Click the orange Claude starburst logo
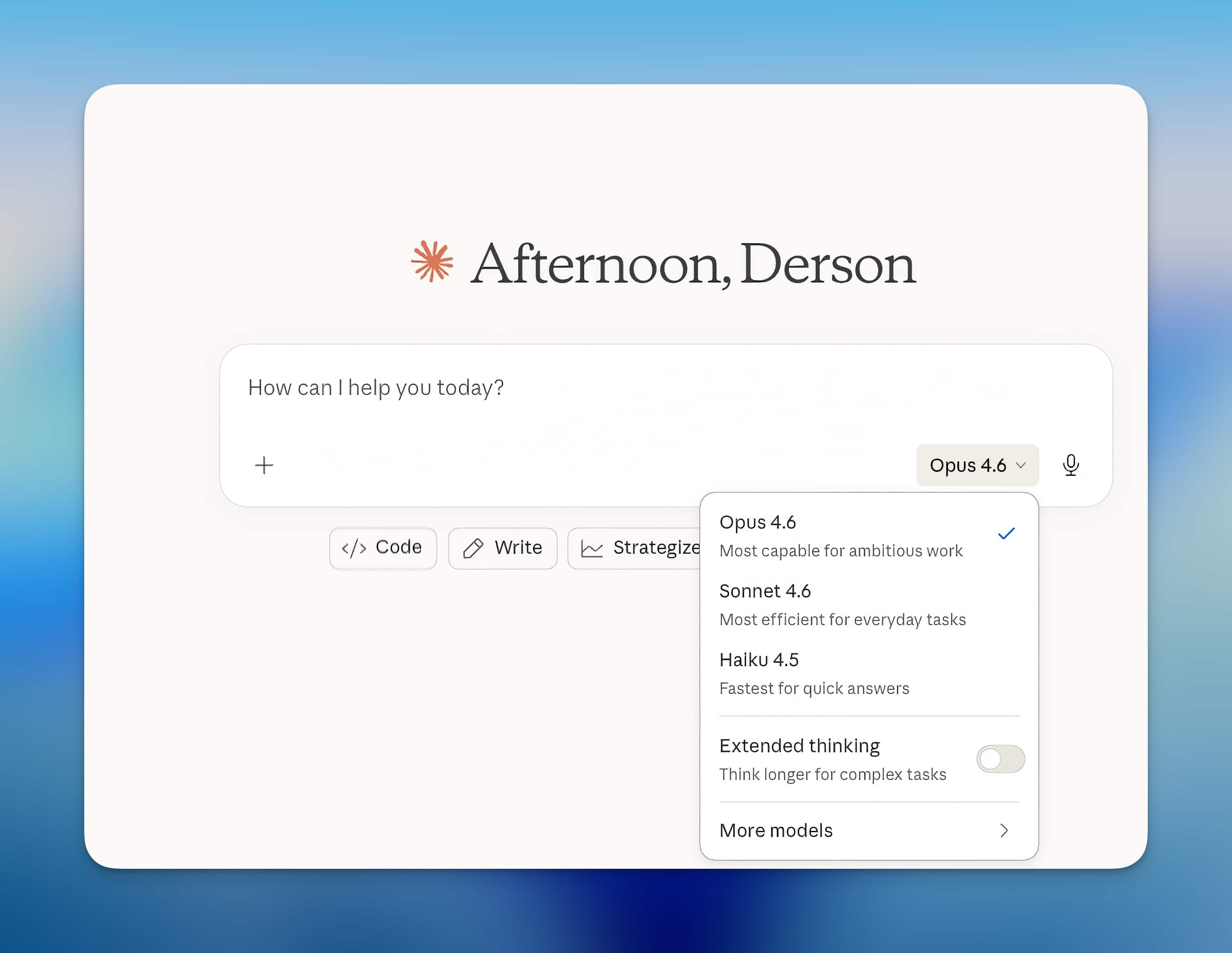 point(432,261)
